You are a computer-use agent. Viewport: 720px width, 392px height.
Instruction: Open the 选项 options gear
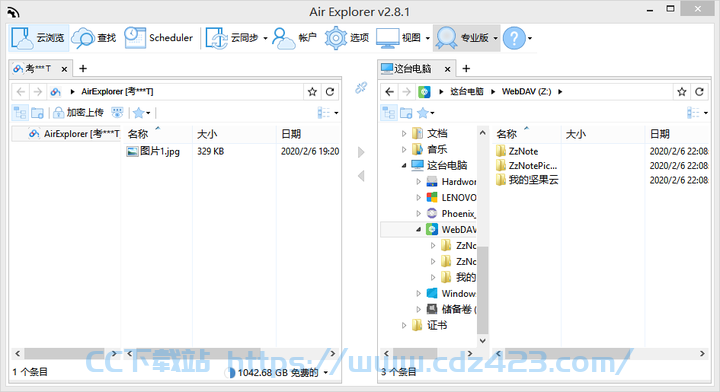click(347, 38)
